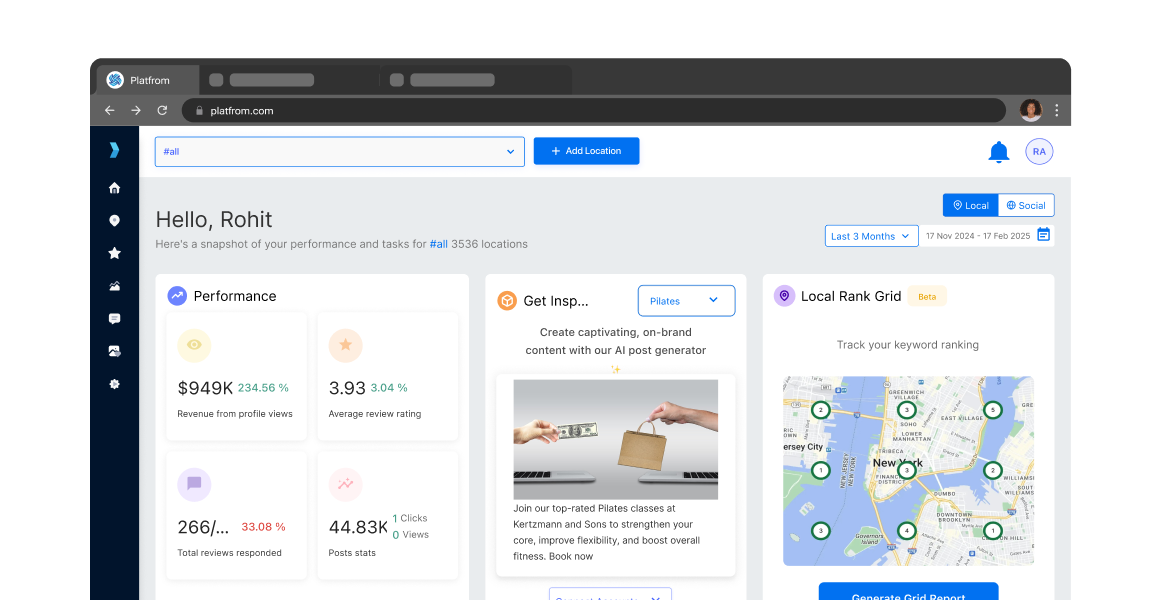
Task: Open the star reviews section in the sidebar
Action: tap(114, 253)
